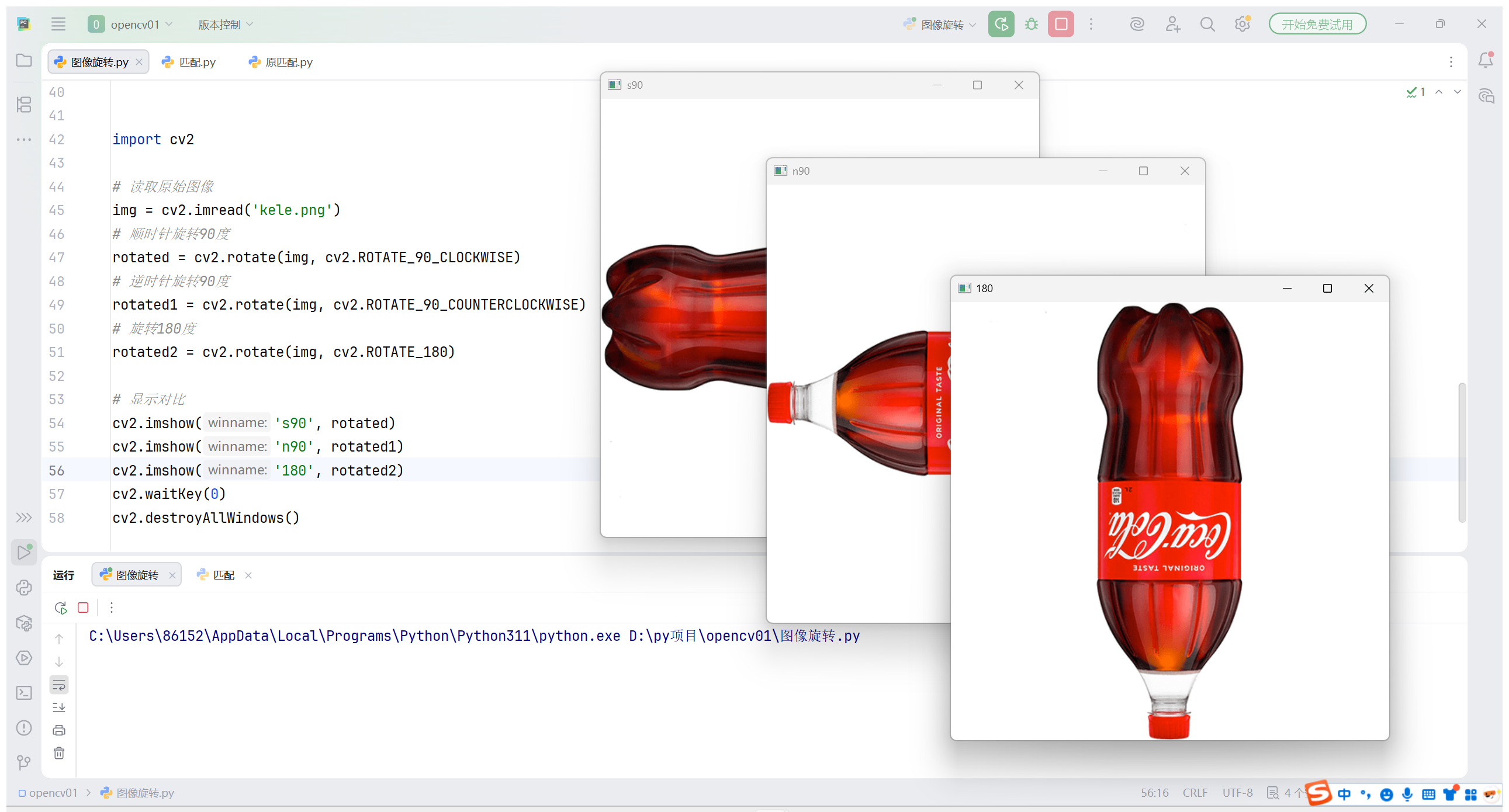The image size is (1509, 812).
Task: Expand the 图像旋转 run configuration dropdown
Action: pos(941,24)
